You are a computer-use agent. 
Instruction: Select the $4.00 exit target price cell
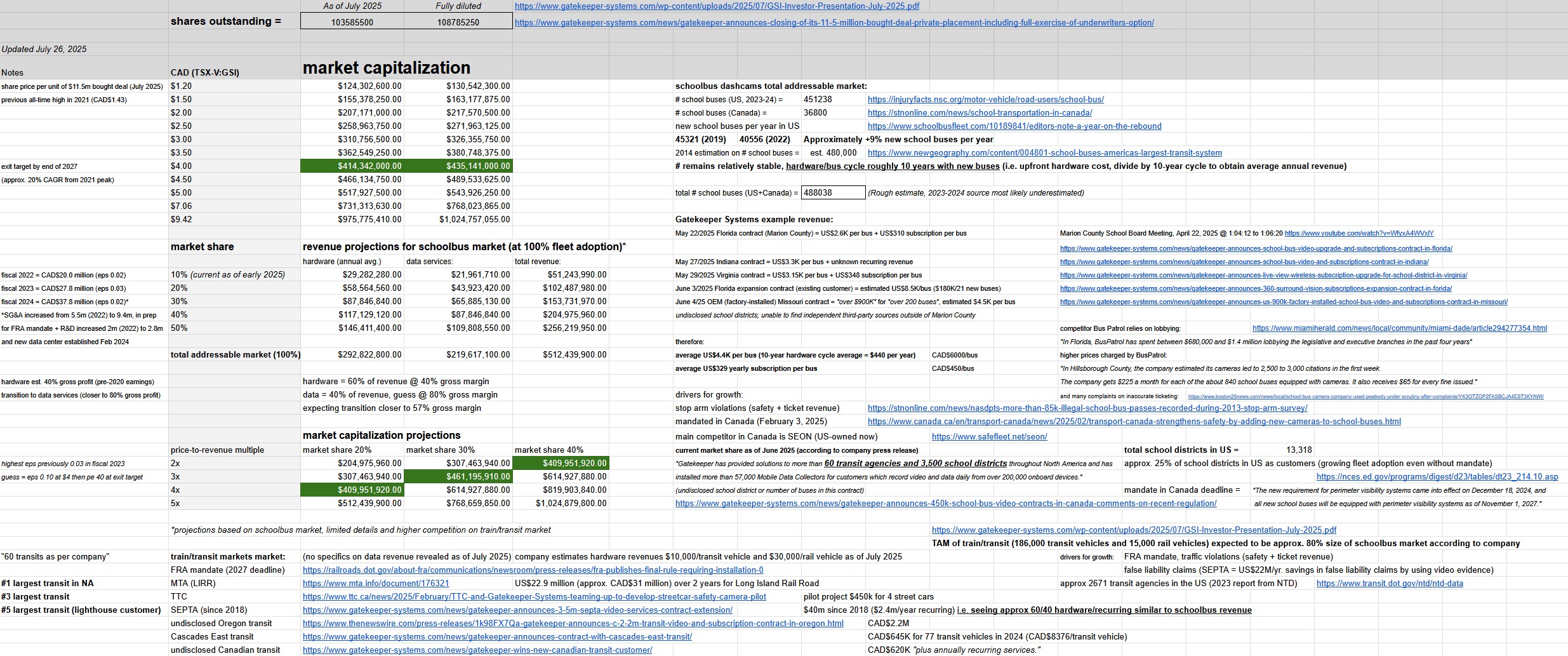click(234, 166)
